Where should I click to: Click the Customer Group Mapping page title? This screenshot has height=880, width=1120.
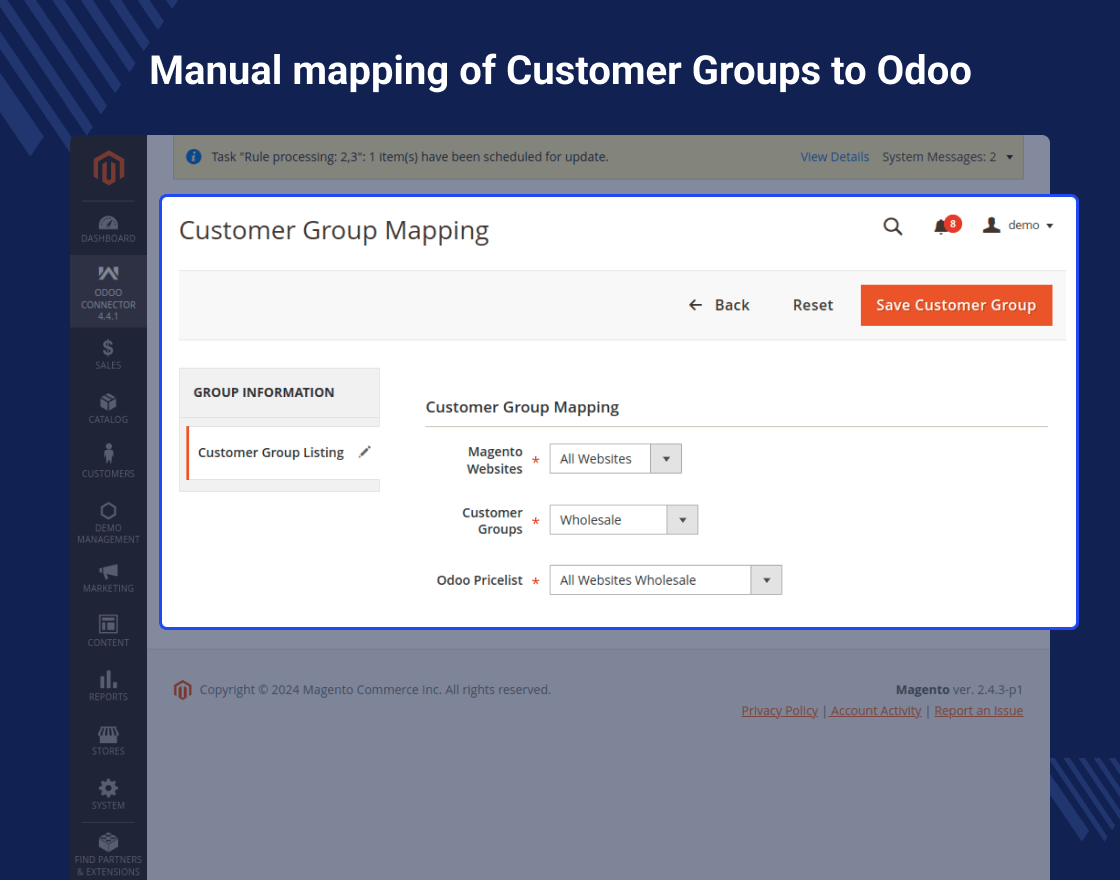point(334,231)
